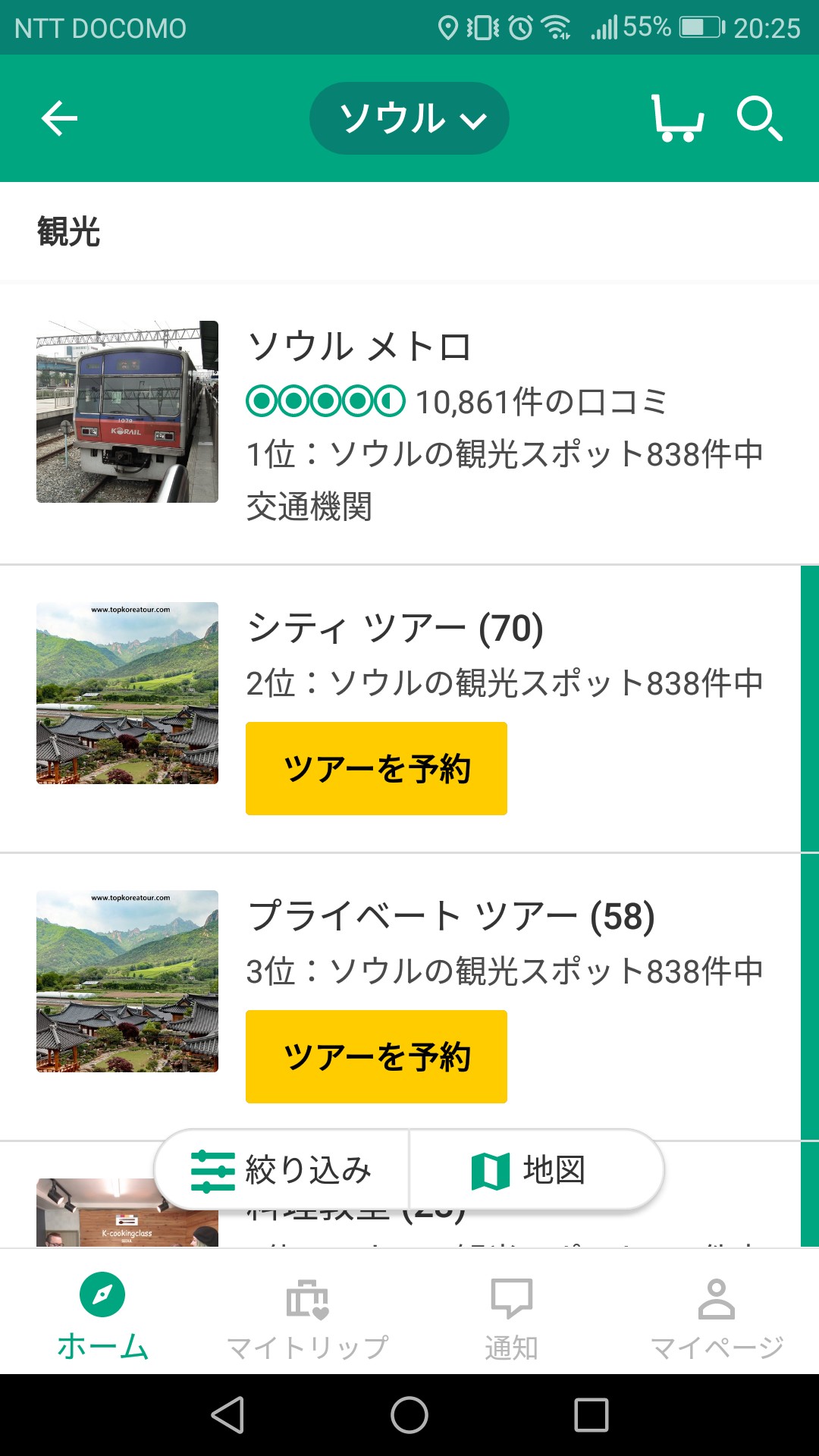
Task: Tap the back arrow icon
Action: coord(59,118)
